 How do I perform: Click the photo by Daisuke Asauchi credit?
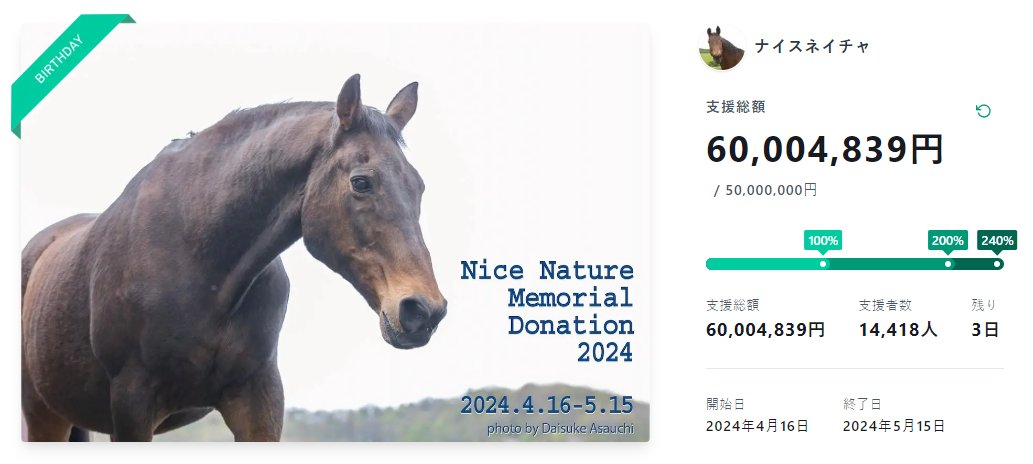(x=560, y=429)
